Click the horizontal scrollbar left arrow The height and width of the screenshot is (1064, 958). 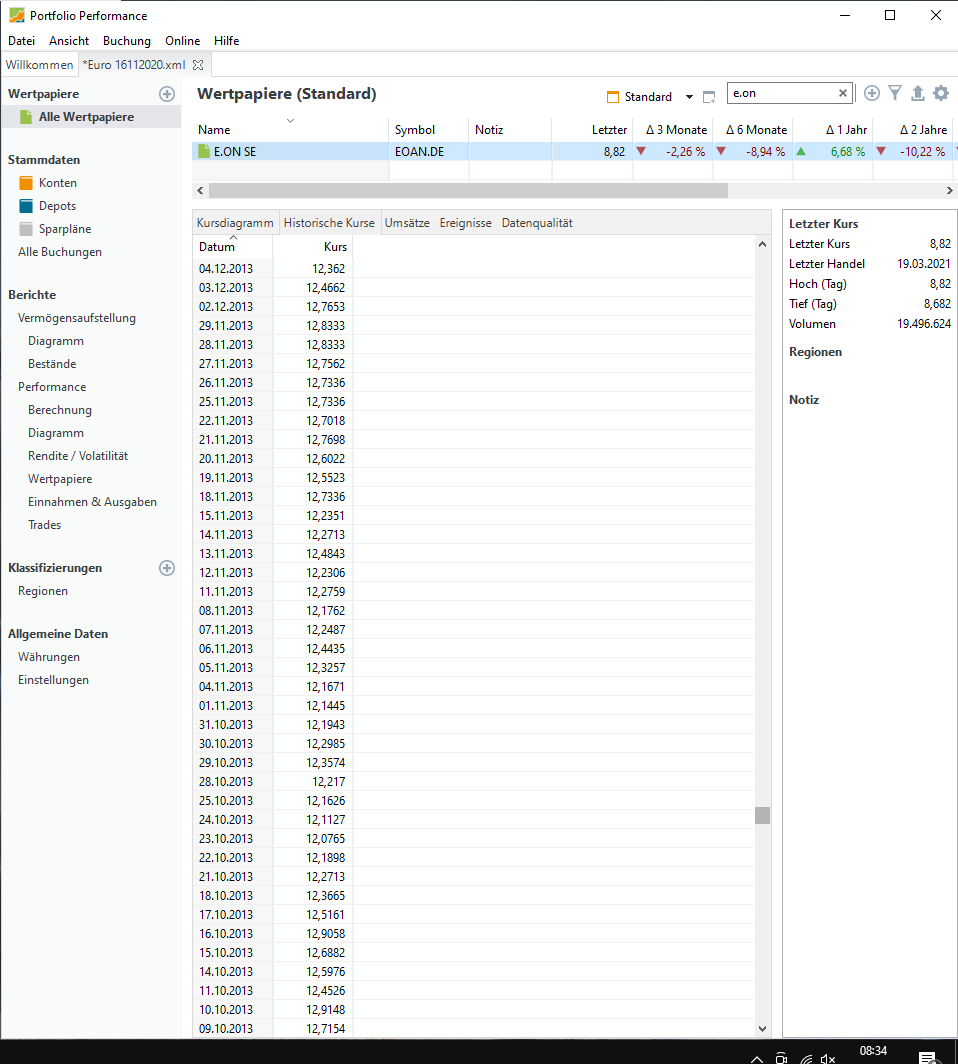[200, 191]
